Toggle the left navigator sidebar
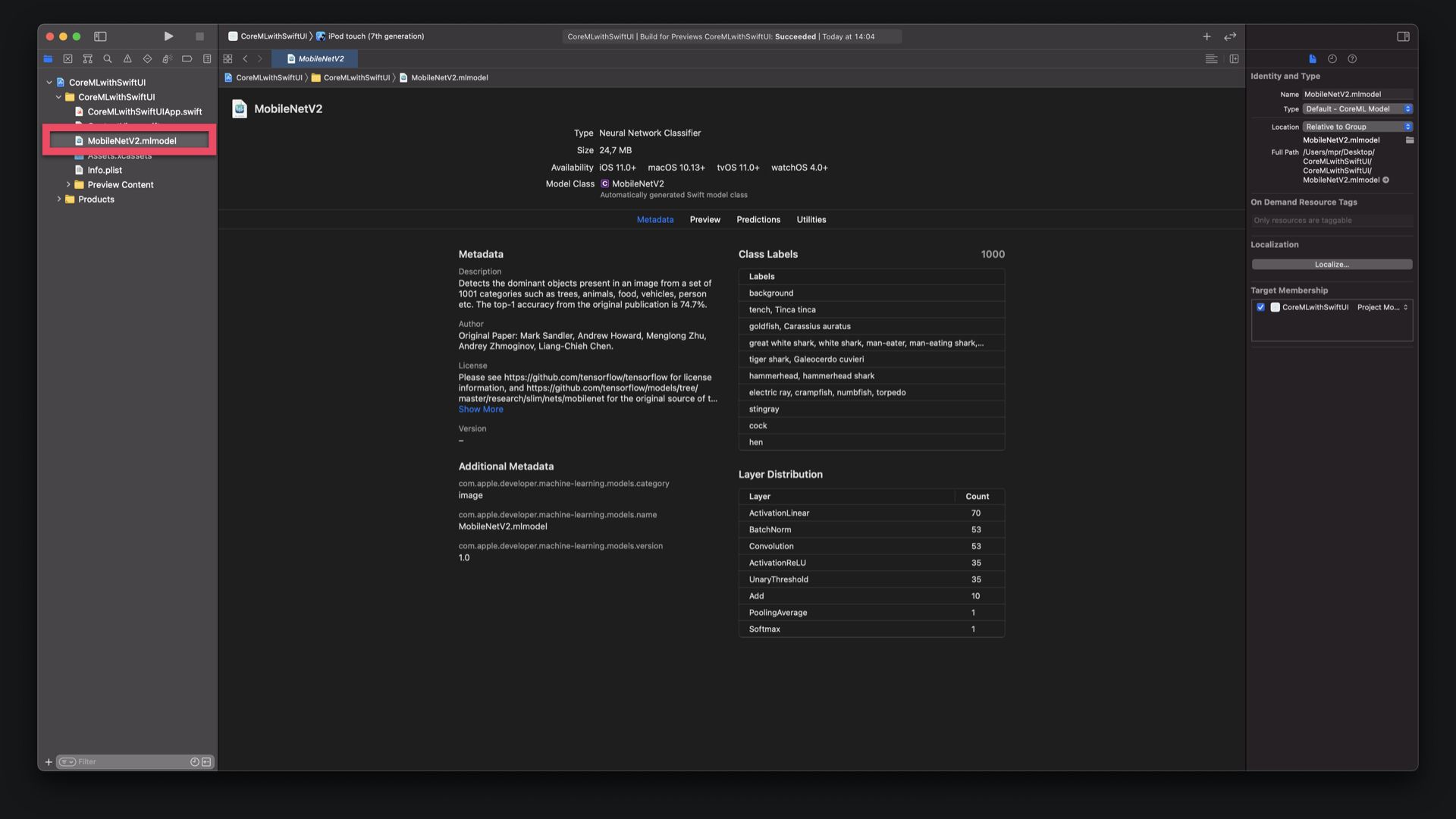Viewport: 1456px width, 819px height. pyautogui.click(x=100, y=36)
